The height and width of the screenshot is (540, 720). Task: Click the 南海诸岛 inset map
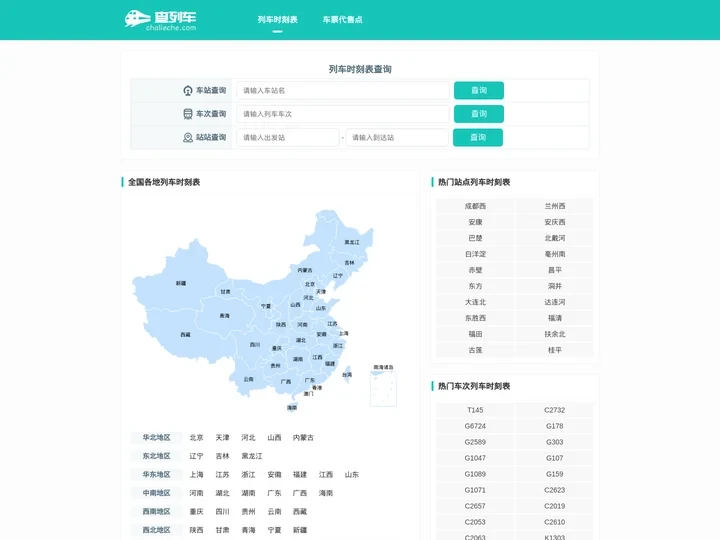point(383,388)
